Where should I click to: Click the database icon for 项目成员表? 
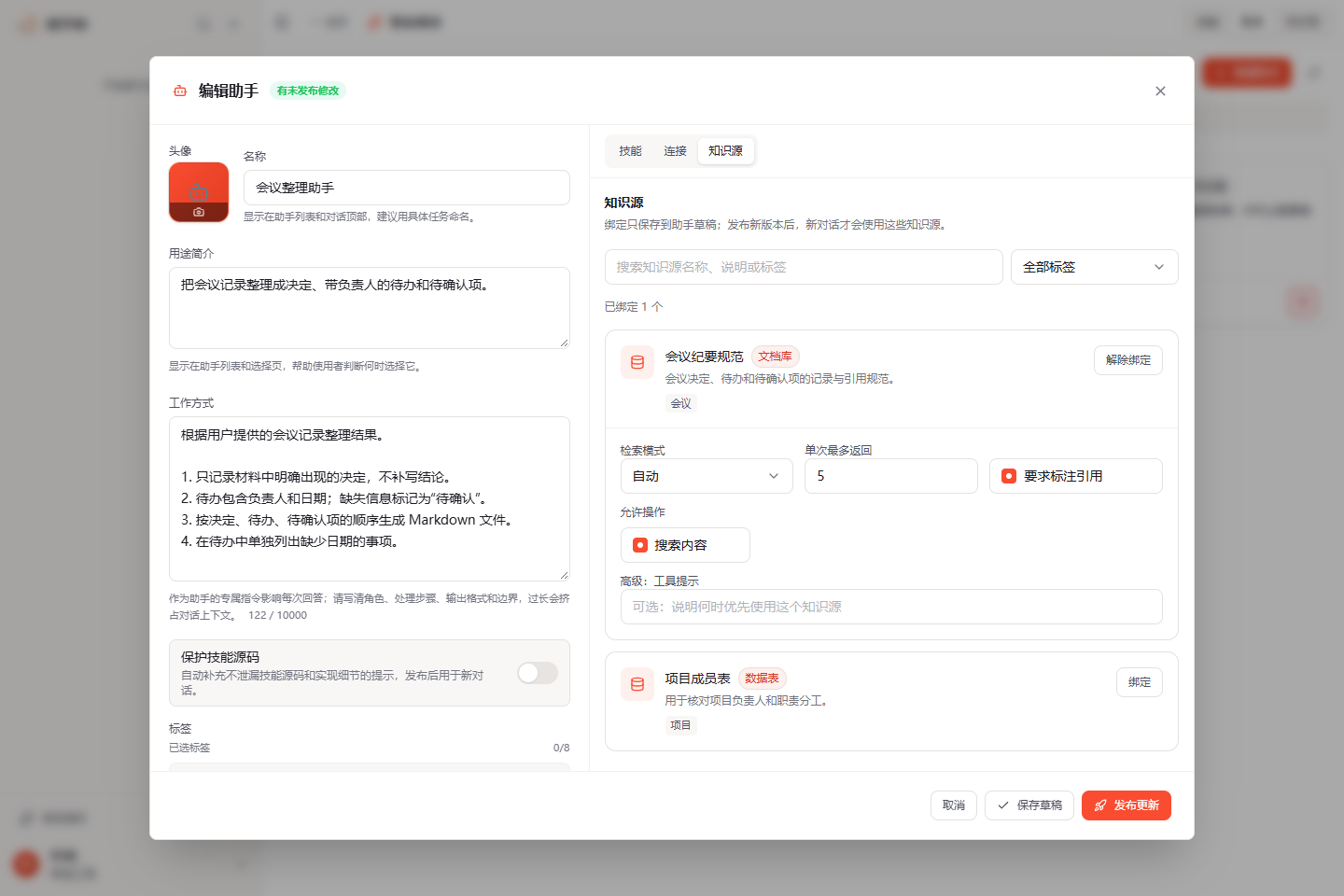(637, 684)
